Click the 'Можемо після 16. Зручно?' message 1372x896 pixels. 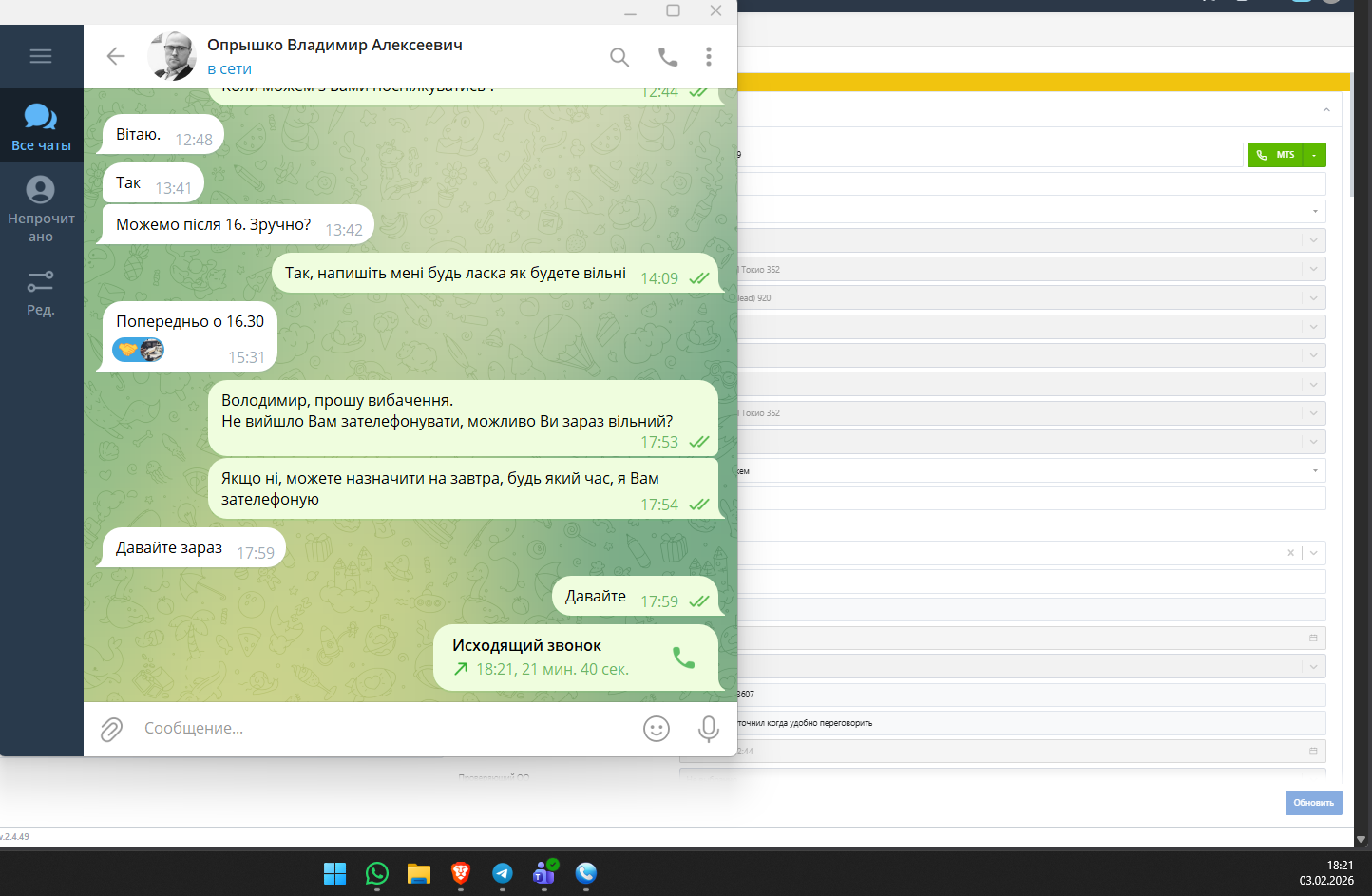tap(238, 225)
